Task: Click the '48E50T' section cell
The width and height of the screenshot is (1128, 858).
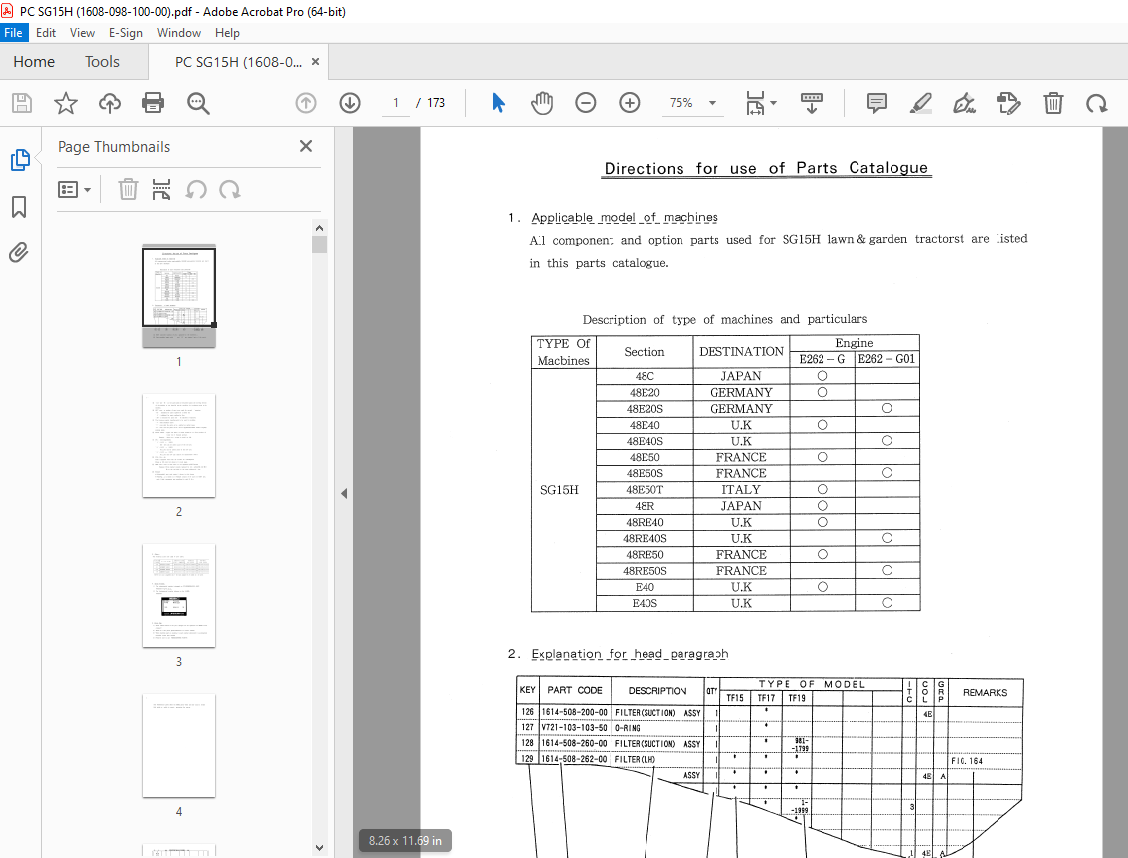Action: tap(645, 490)
